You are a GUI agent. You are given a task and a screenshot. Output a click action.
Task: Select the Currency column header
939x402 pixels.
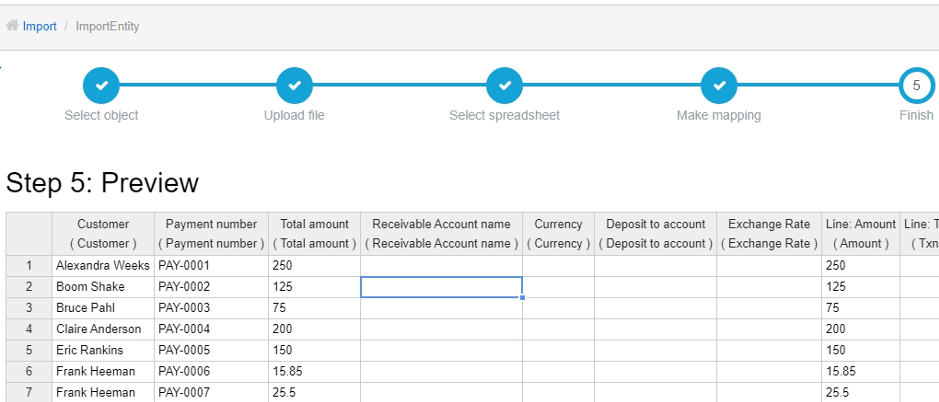coord(558,234)
